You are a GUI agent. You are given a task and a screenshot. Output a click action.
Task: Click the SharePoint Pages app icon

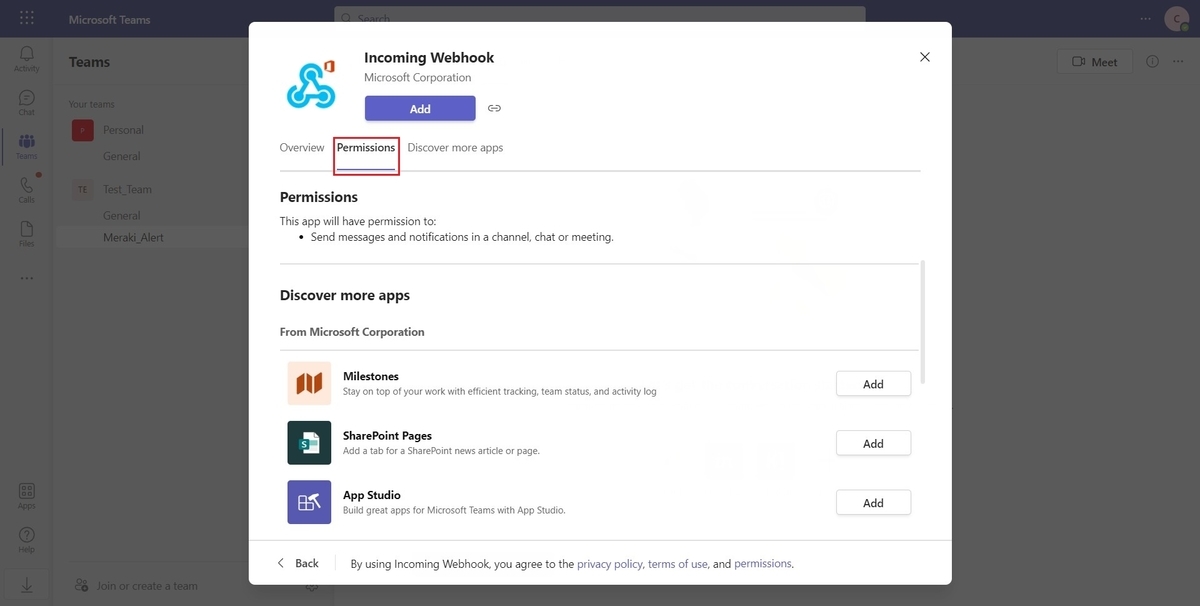309,442
